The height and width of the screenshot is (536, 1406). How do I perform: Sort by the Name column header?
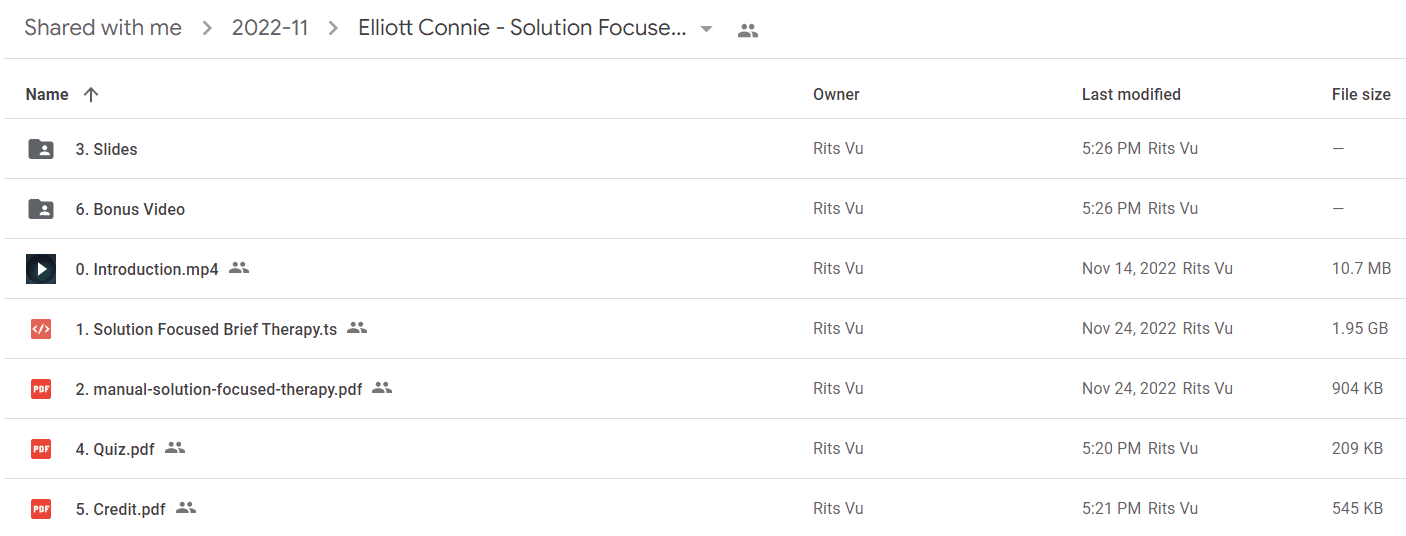(x=47, y=95)
